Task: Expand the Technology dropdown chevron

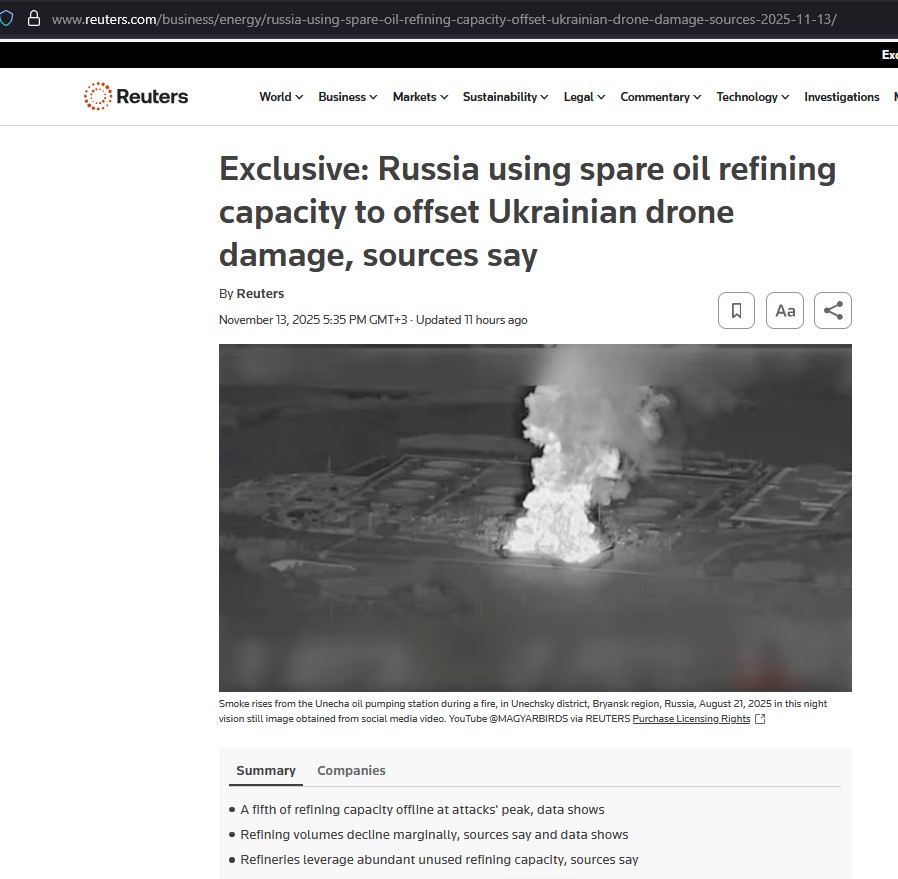Action: coord(785,97)
